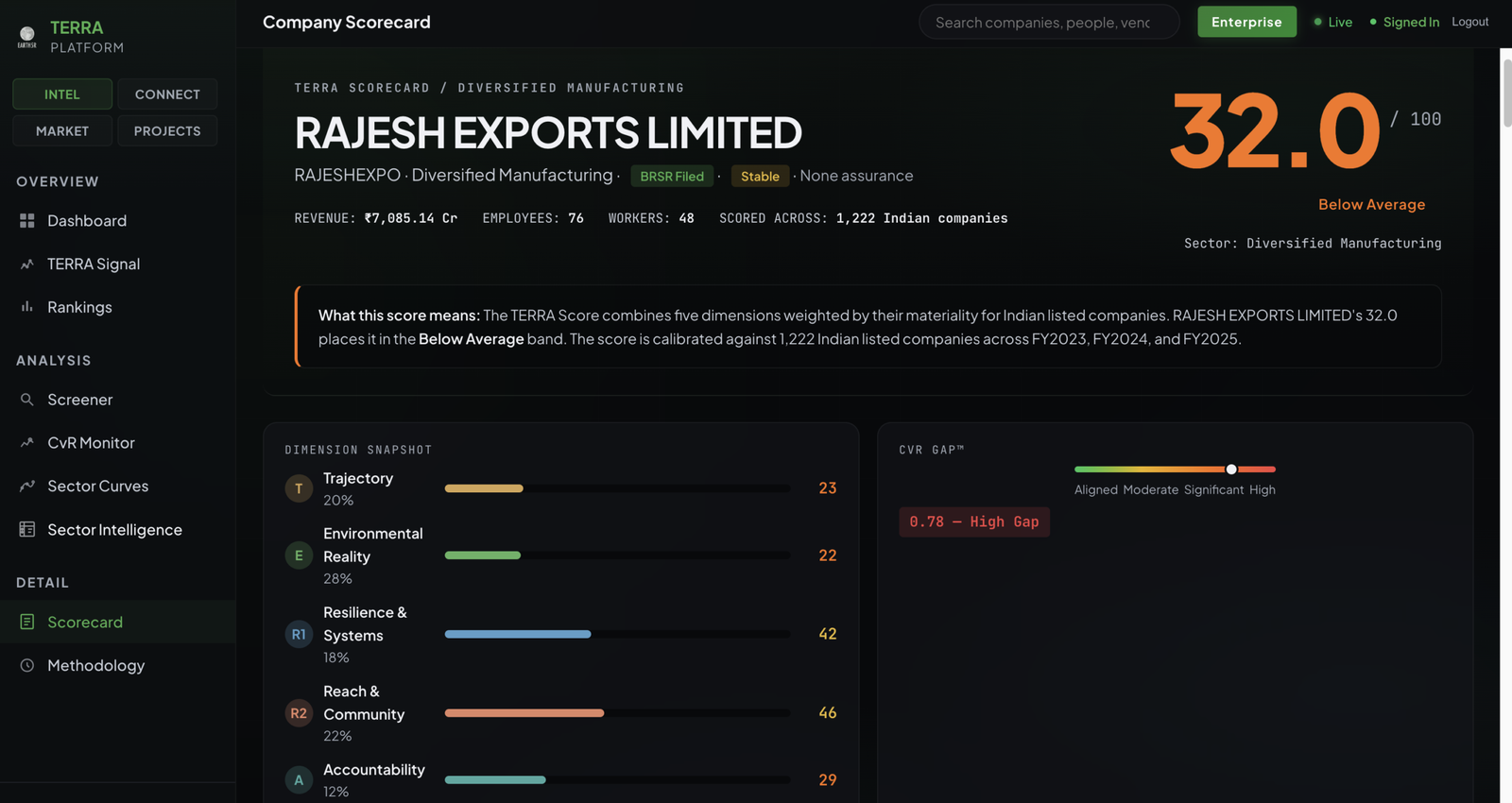
Task: Click the page vertical scrollbar
Action: pos(1506,93)
